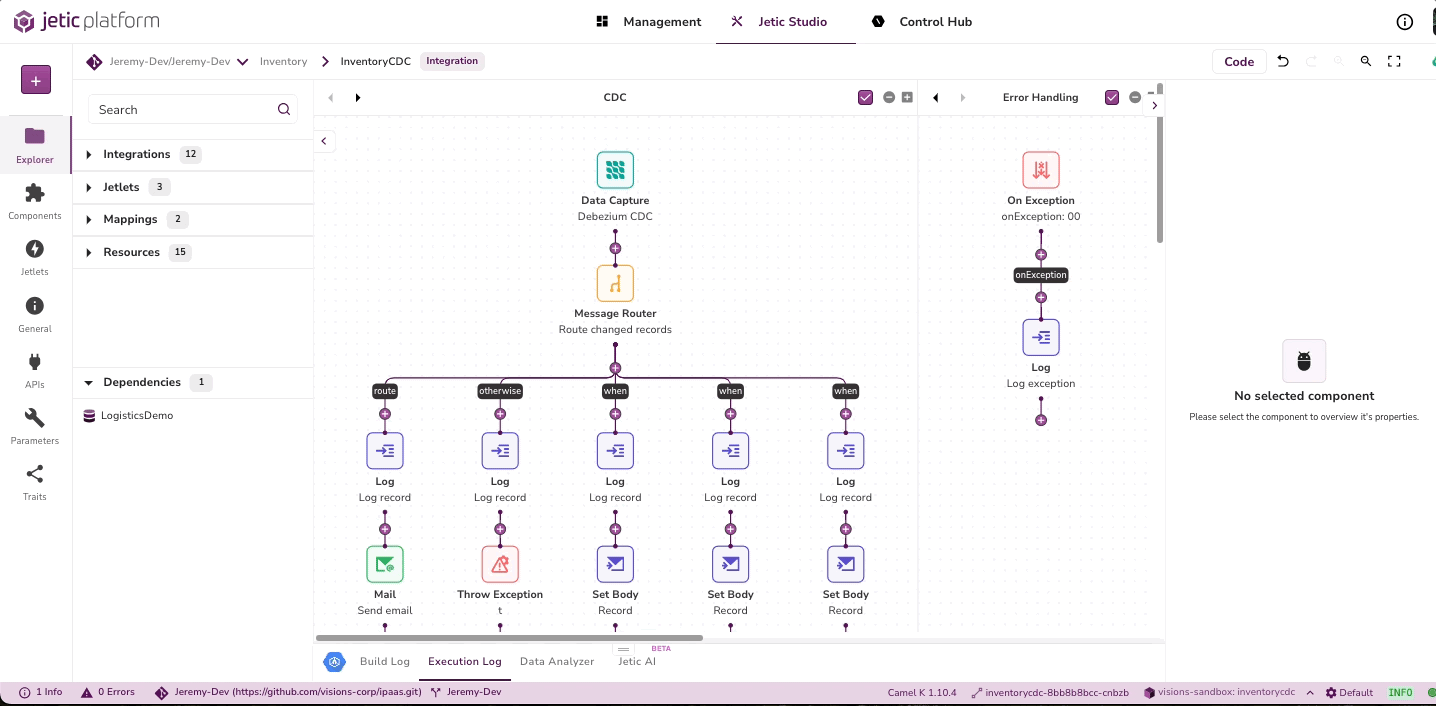Image resolution: width=1436 pixels, height=706 pixels.
Task: Click the LogisticsDemo database icon
Action: pyautogui.click(x=90, y=416)
